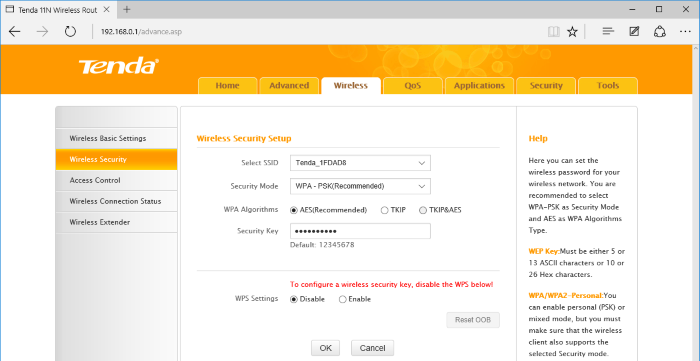Click the Cancel button
Image resolution: width=700 pixels, height=361 pixels.
coord(372,348)
